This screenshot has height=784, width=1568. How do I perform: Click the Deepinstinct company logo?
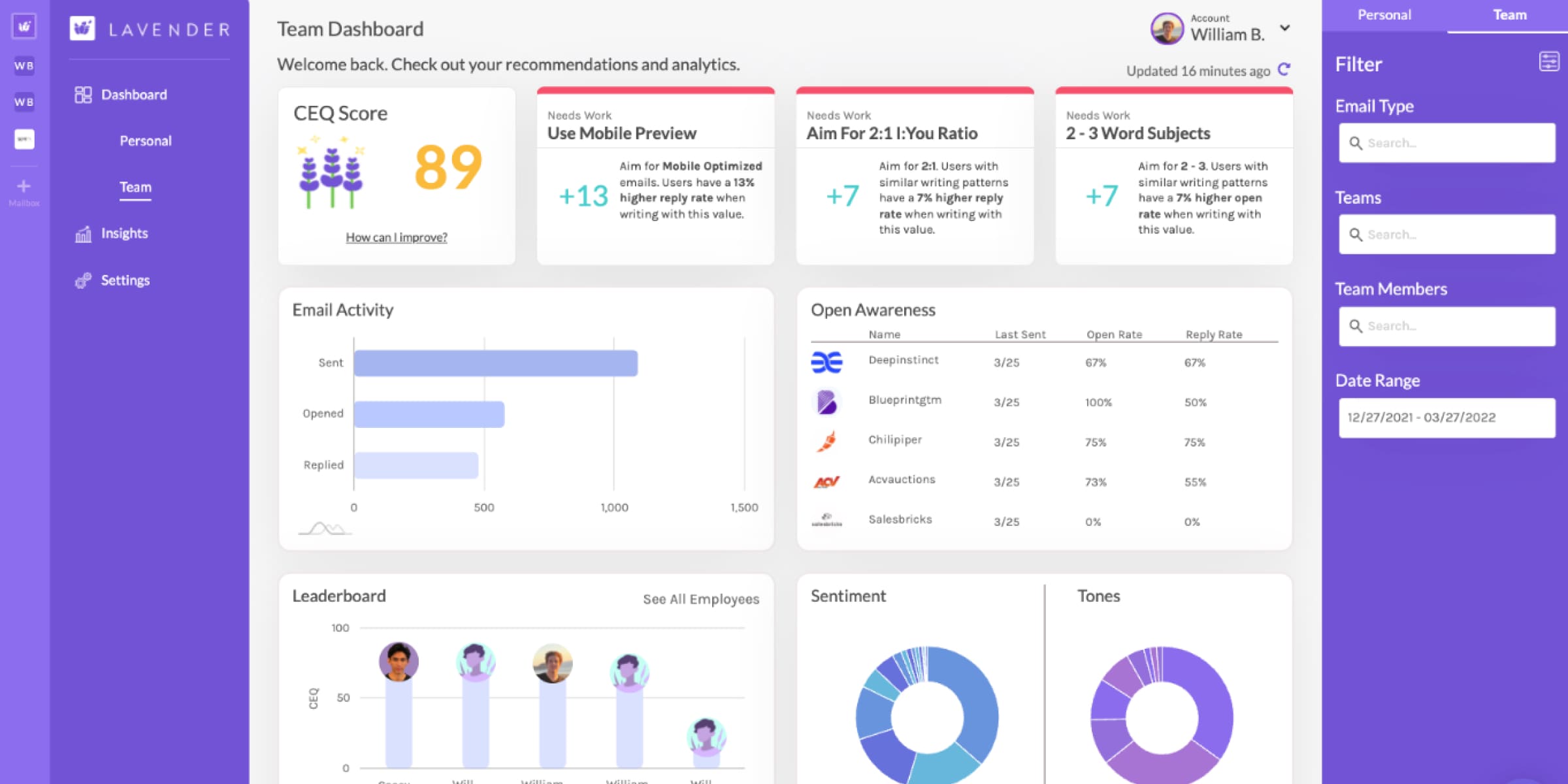(x=826, y=362)
